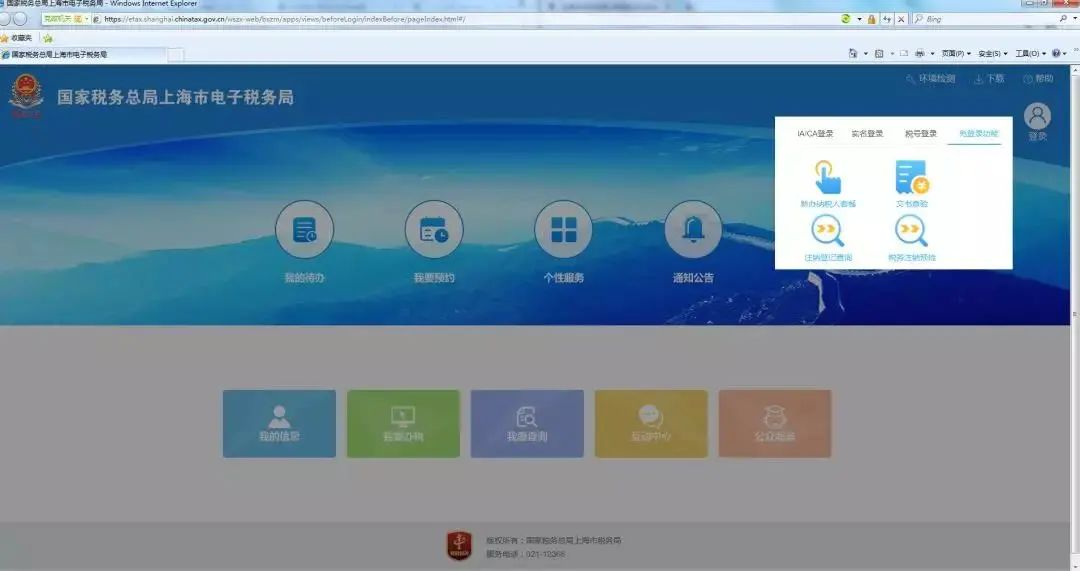Open the 工具(O) menu
This screenshot has height=571, width=1080.
1030,53
